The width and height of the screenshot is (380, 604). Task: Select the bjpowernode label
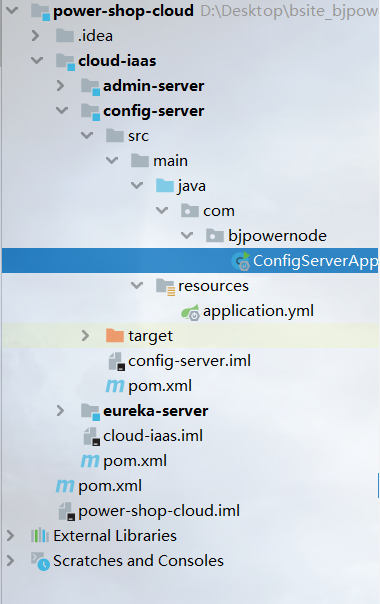tap(277, 236)
